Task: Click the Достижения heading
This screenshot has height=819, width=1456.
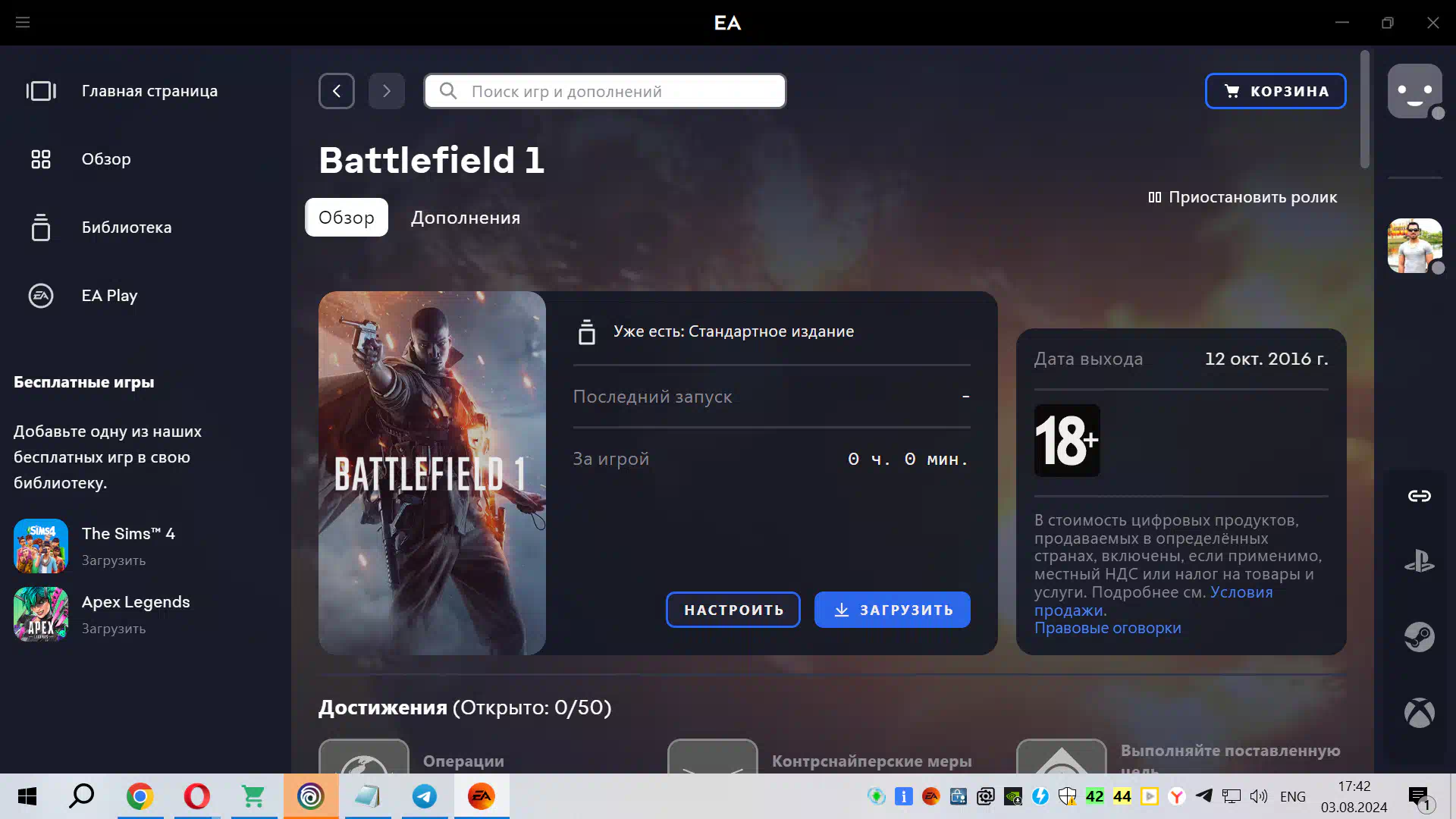Action: click(x=383, y=708)
